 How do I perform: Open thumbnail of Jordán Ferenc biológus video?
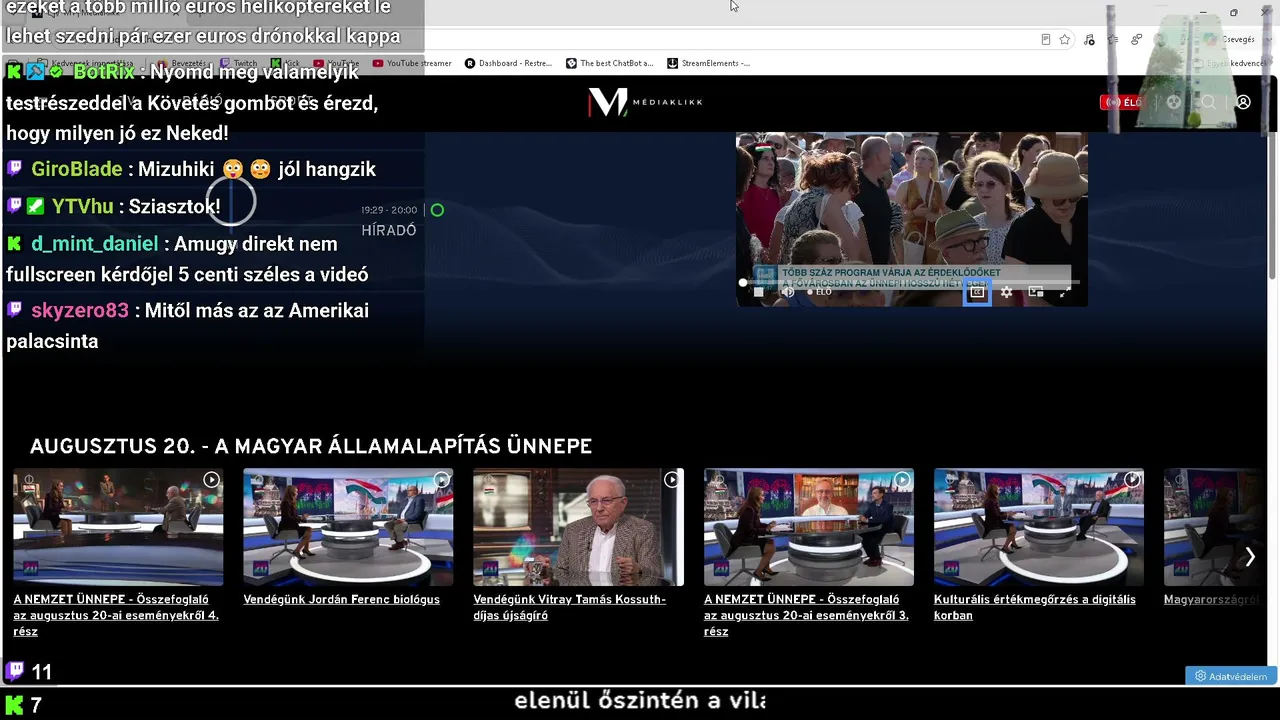point(348,527)
